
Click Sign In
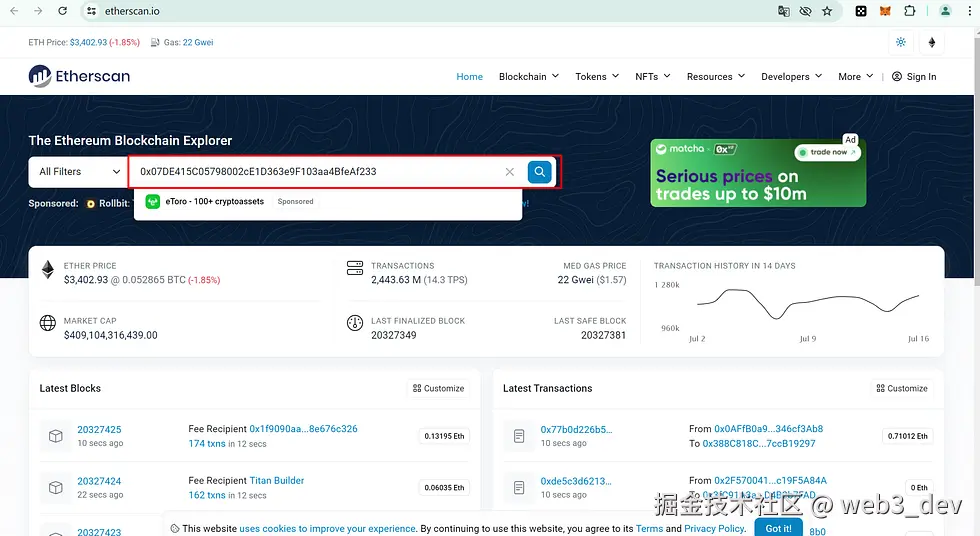point(914,76)
